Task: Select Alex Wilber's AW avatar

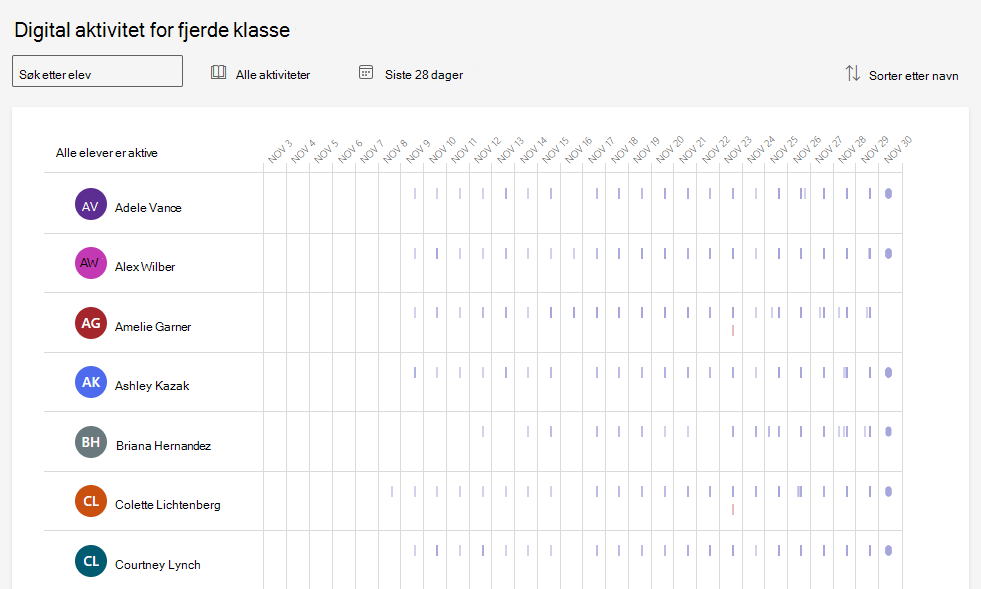Action: click(x=91, y=263)
